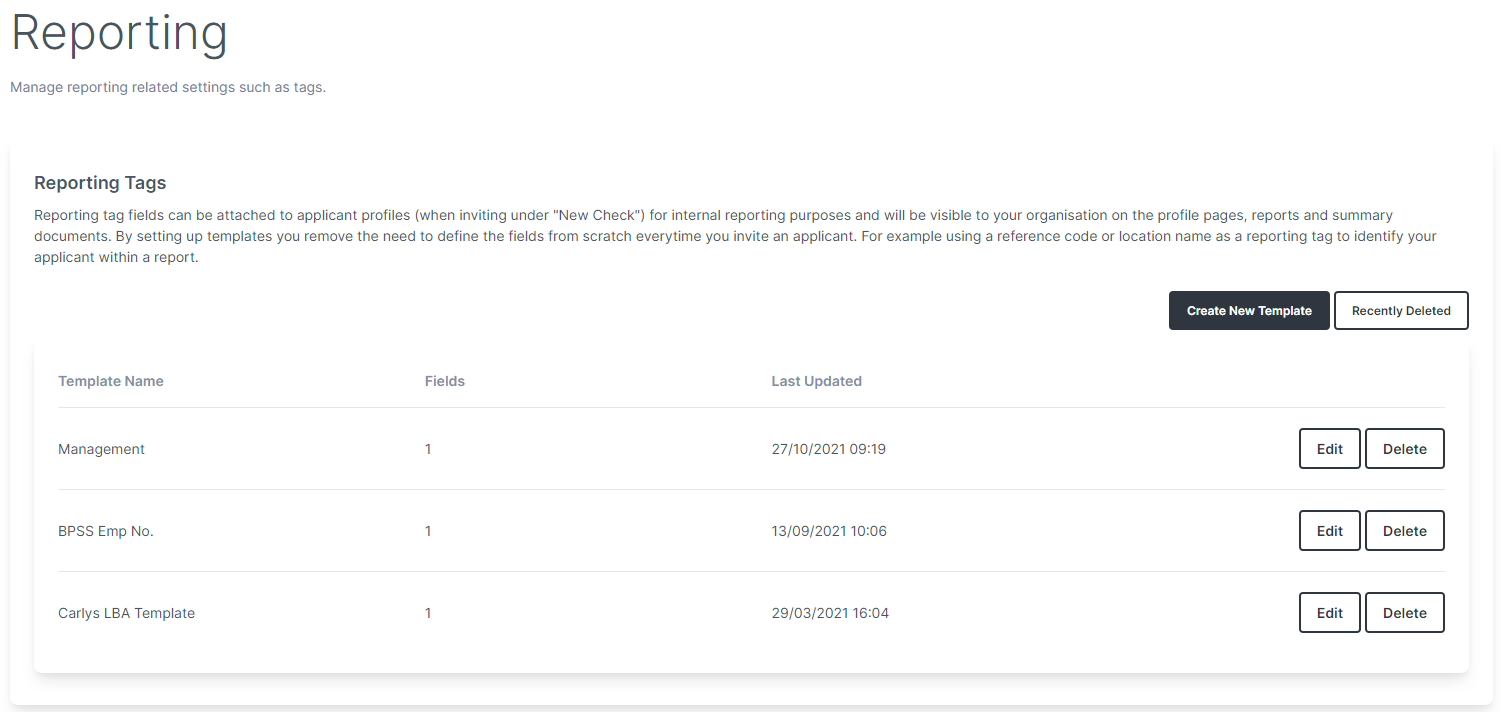Edit the Management template
This screenshot has width=1501, height=712.
(x=1330, y=449)
